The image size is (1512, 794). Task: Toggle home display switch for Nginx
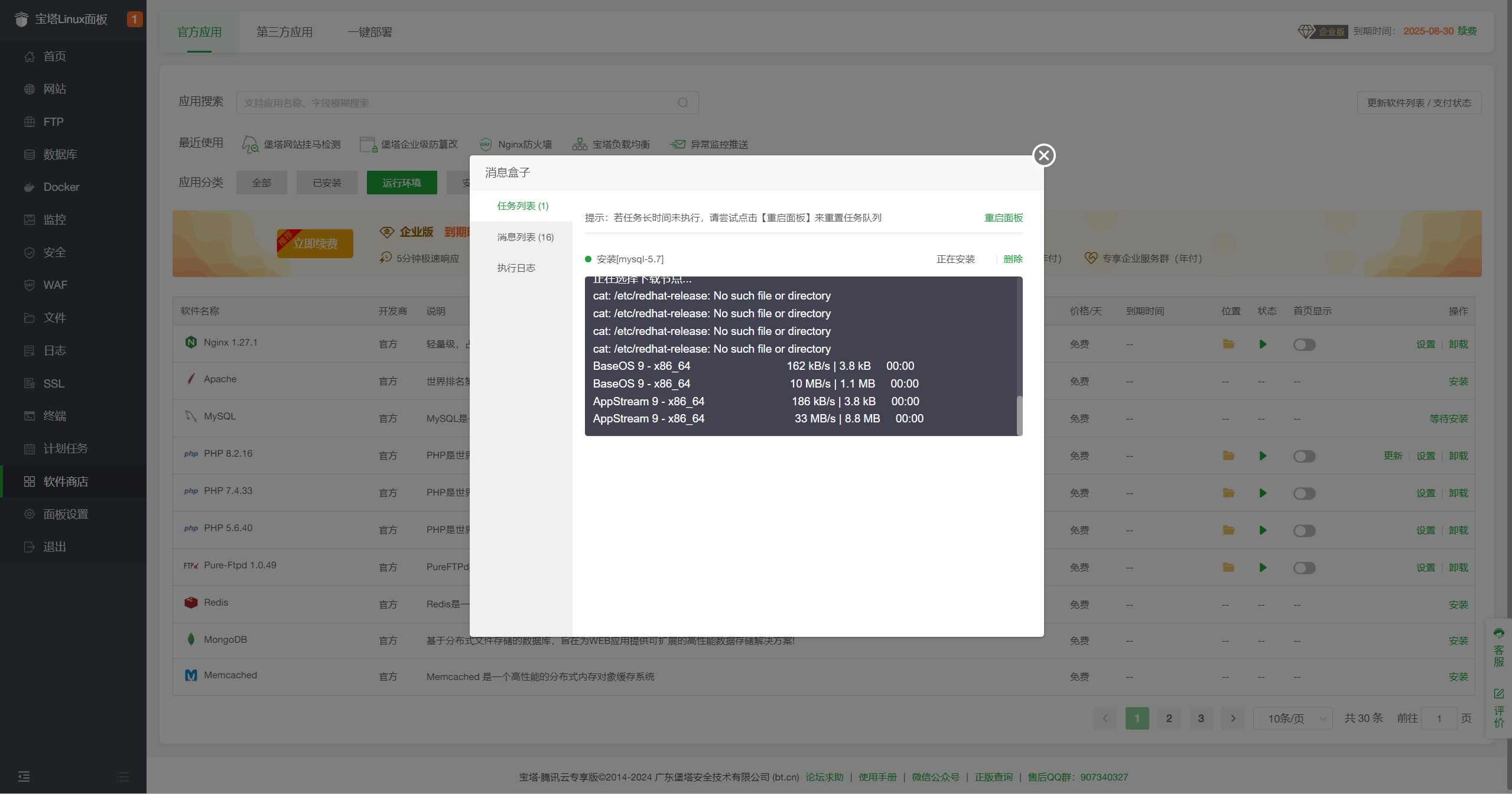coord(1304,344)
